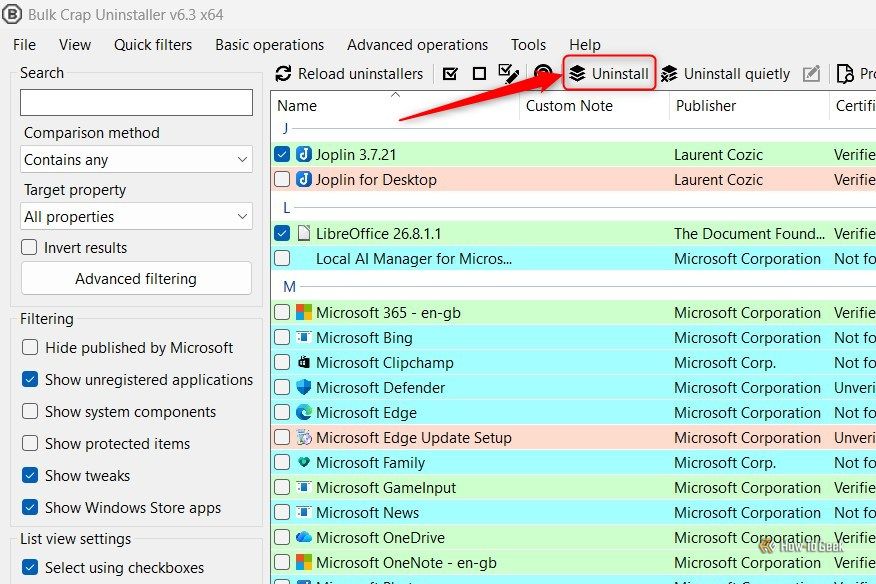Toggle the Show tweaks checkbox
Viewport: 876px width, 584px height.
[30, 475]
